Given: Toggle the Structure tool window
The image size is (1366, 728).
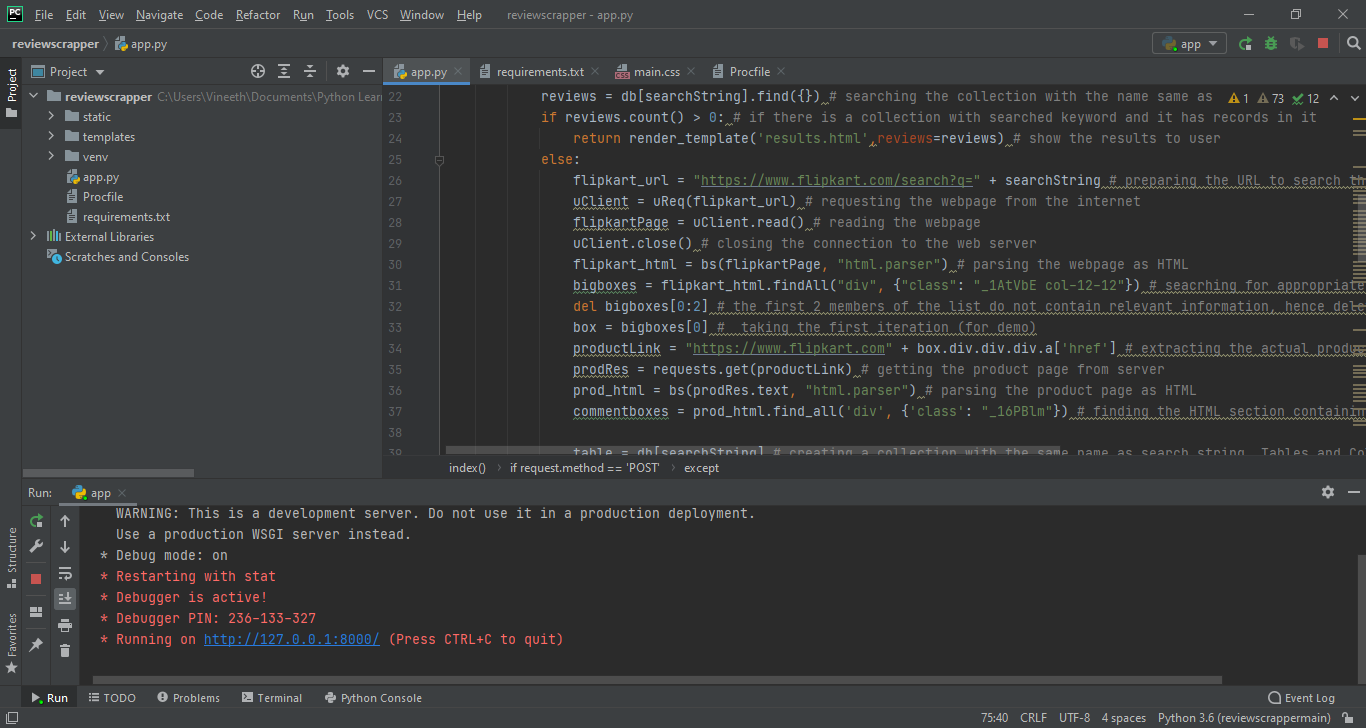Looking at the screenshot, I should tap(11, 557).
